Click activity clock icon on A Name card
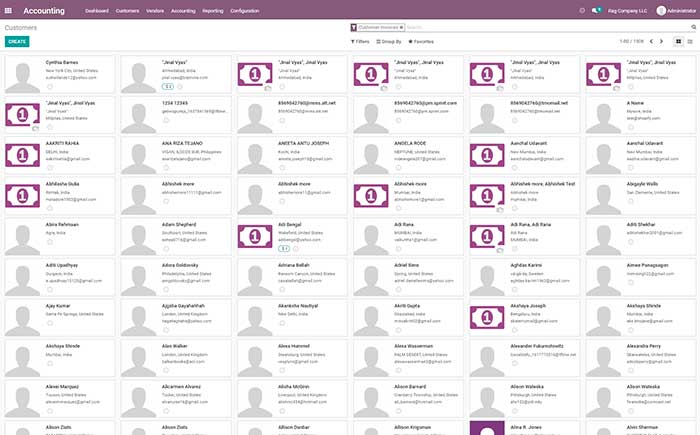700x435 pixels. click(x=631, y=127)
